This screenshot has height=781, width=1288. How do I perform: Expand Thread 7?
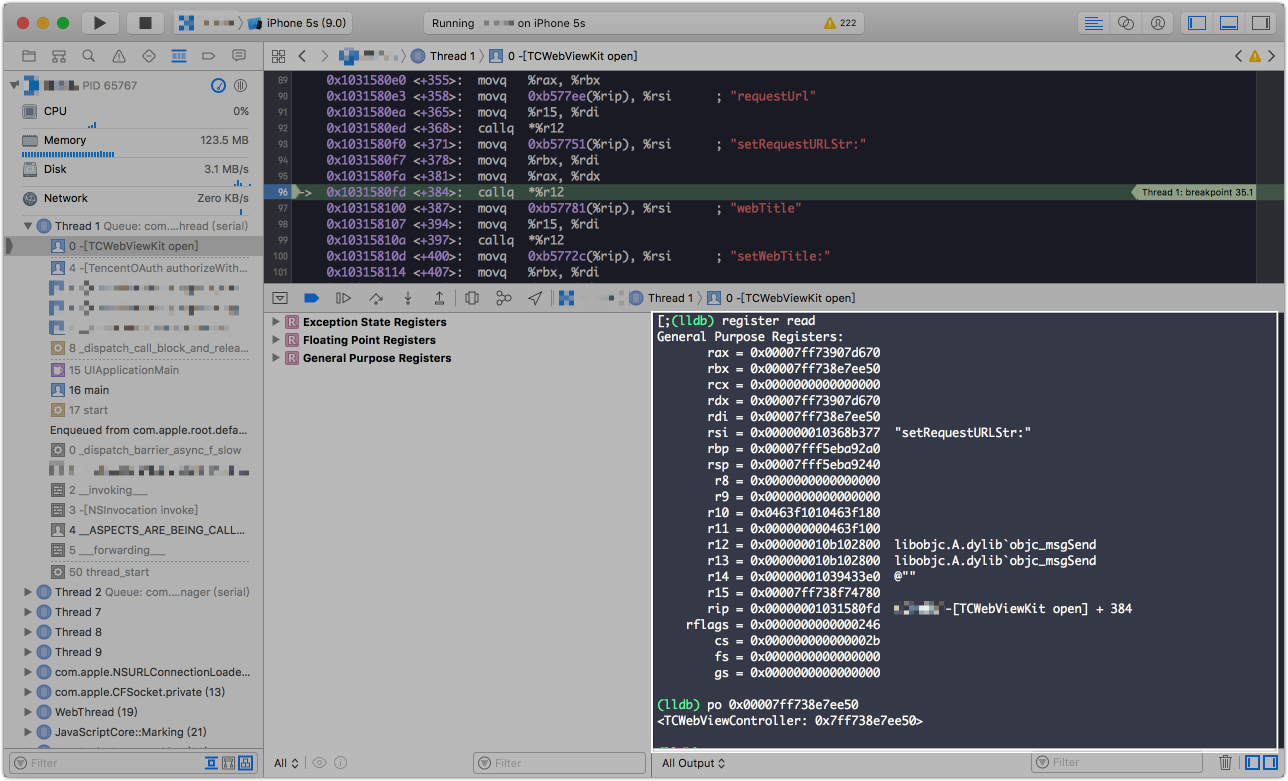click(x=28, y=612)
